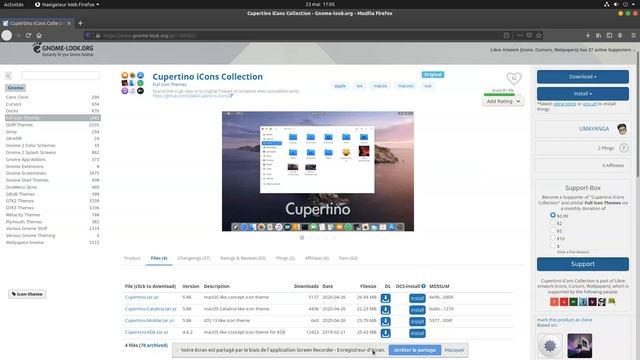Open the Firefox account icon
The image size is (640, 360).
point(620,36)
